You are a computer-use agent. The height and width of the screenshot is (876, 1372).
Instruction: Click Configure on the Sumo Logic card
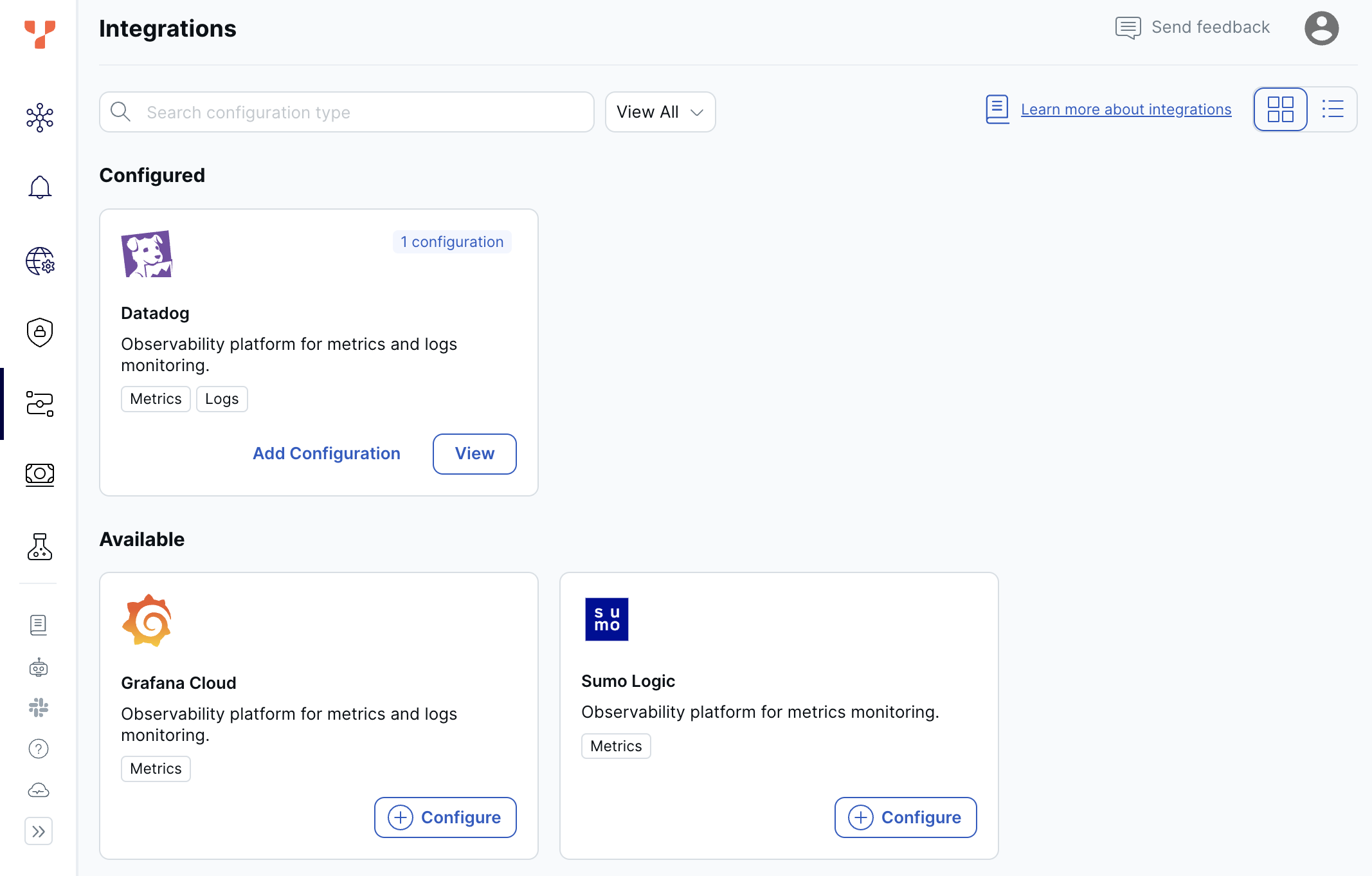coord(905,817)
